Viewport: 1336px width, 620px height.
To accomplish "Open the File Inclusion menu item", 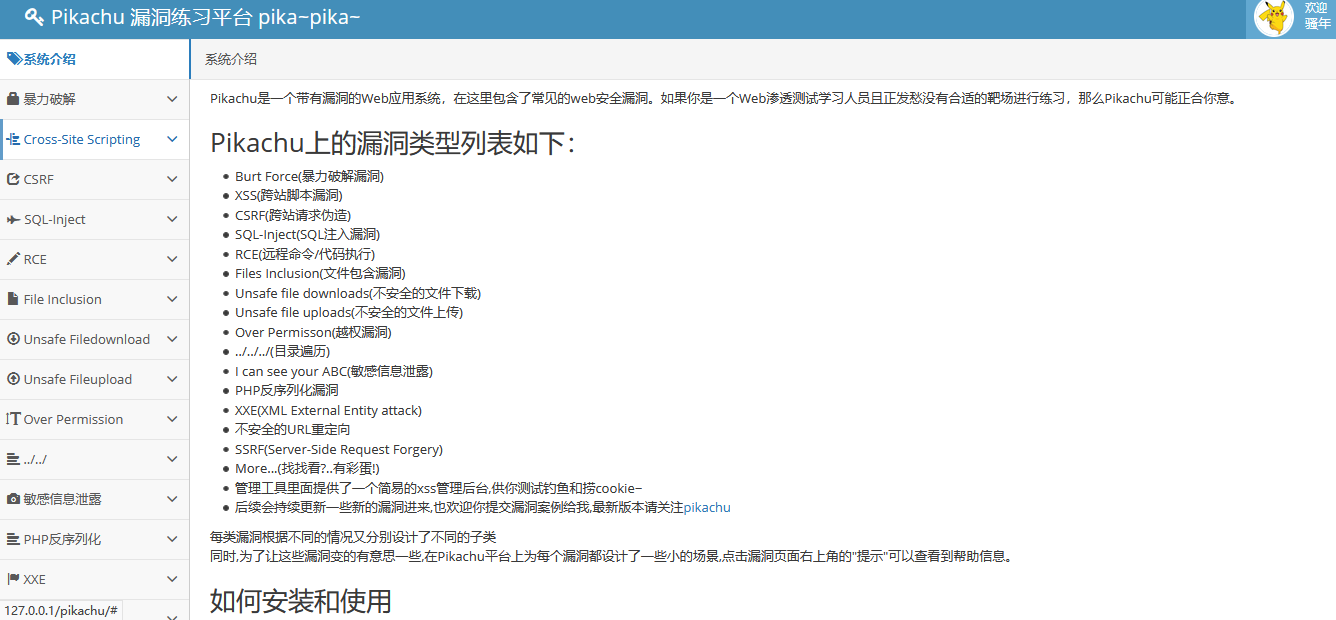I will 94,299.
